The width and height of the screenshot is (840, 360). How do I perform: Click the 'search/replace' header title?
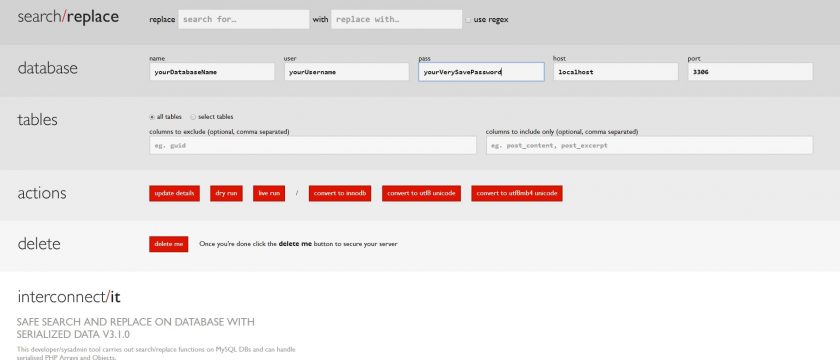coord(68,17)
